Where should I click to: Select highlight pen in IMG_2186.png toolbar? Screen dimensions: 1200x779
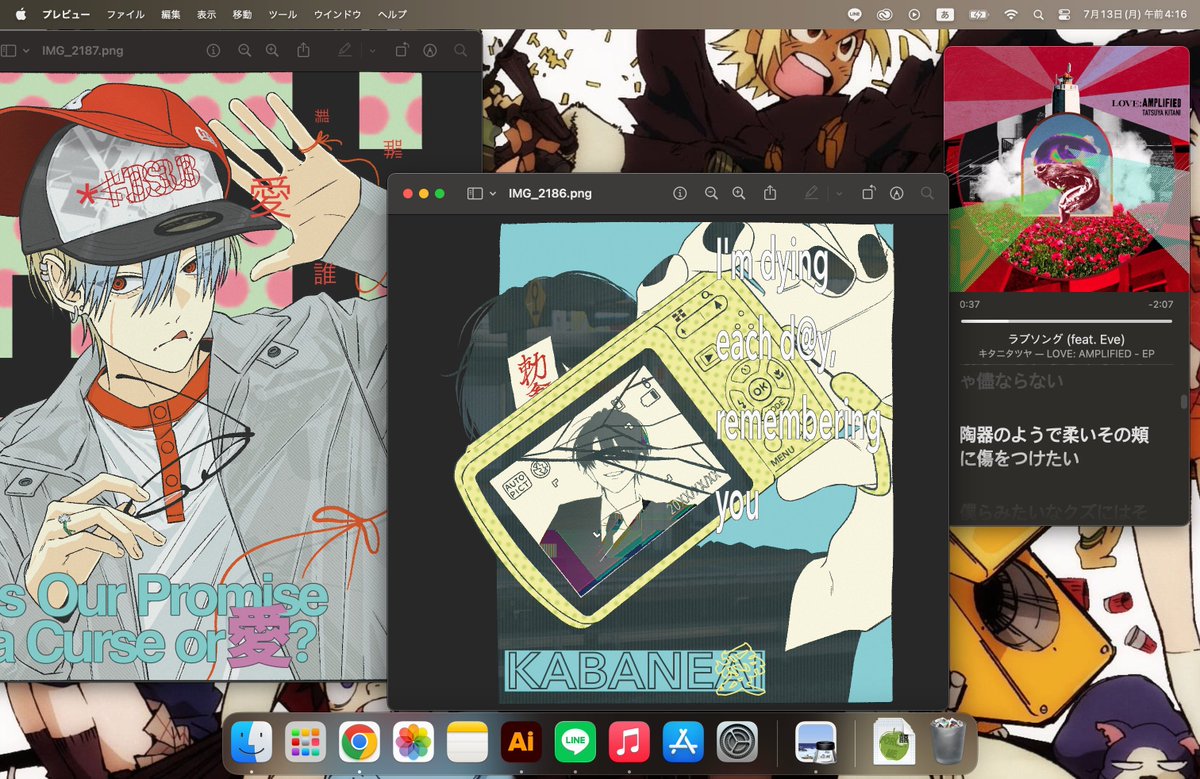click(x=811, y=193)
